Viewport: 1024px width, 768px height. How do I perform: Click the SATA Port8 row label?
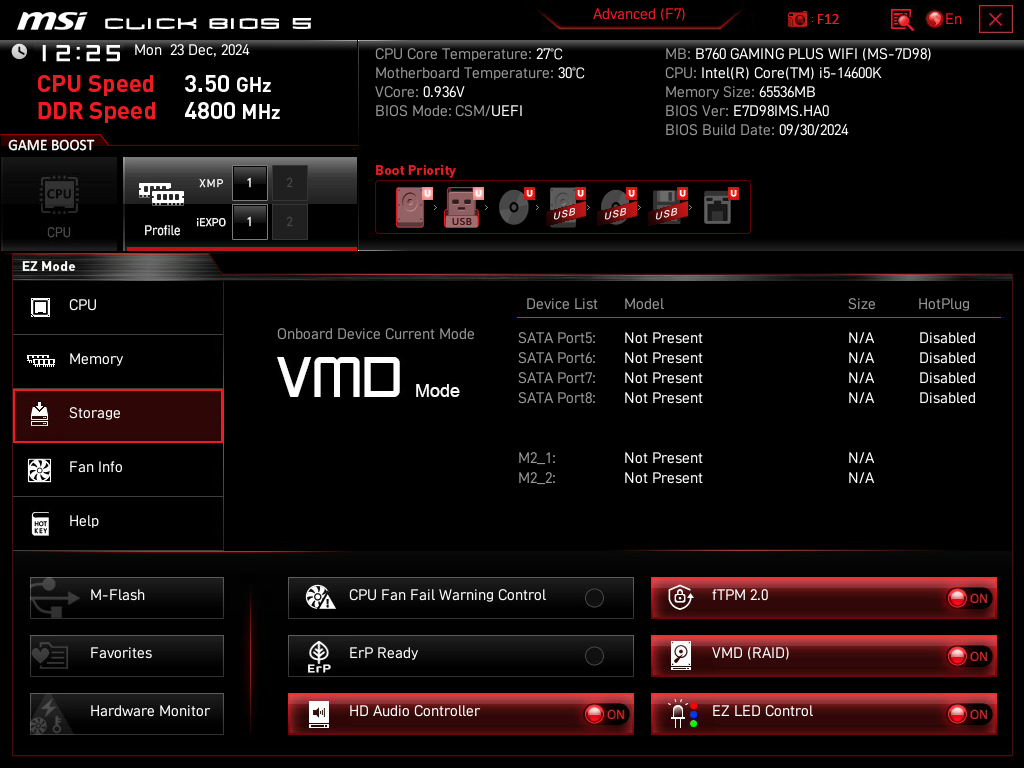(557, 398)
